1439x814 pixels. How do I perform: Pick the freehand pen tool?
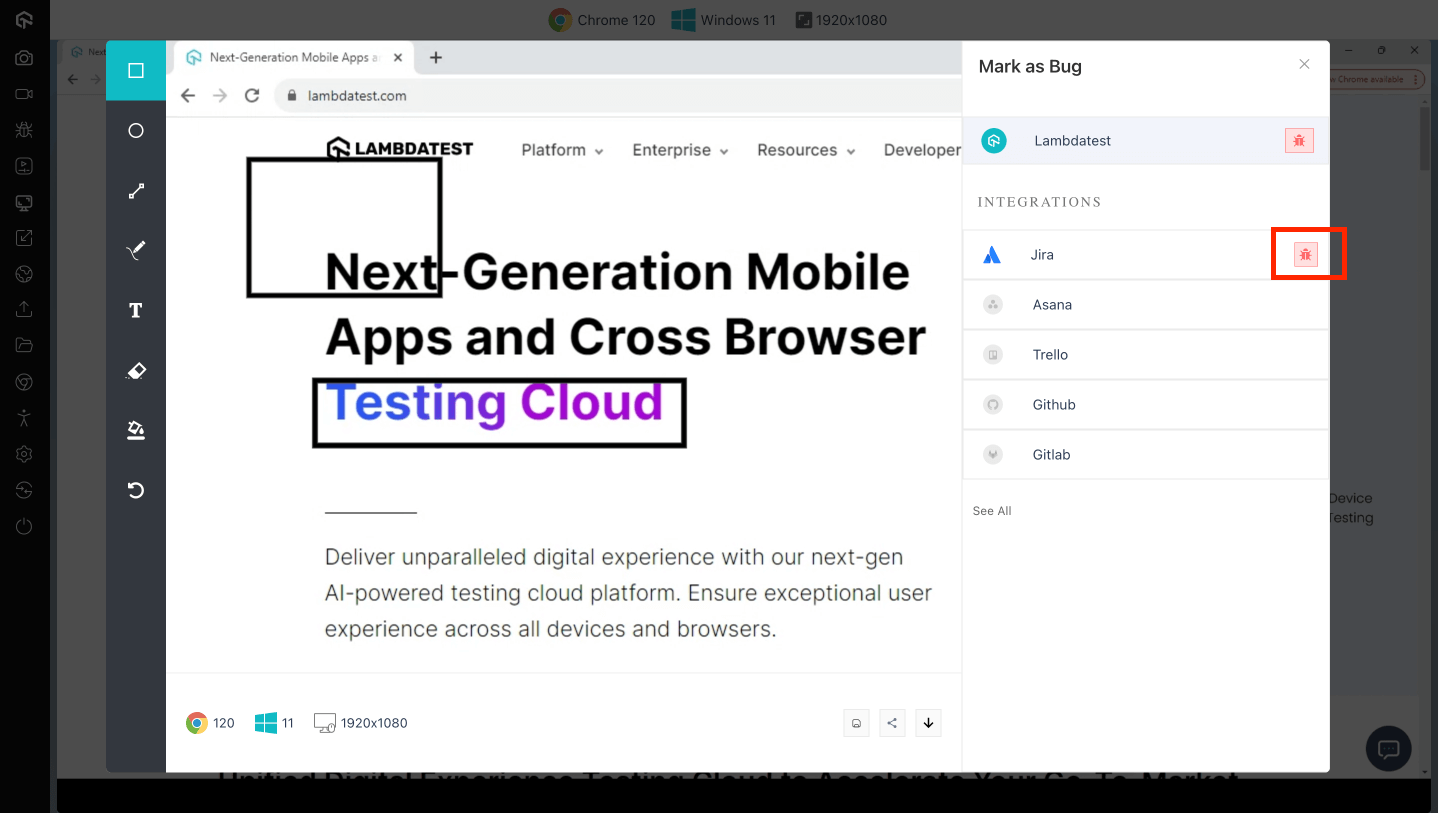click(136, 250)
